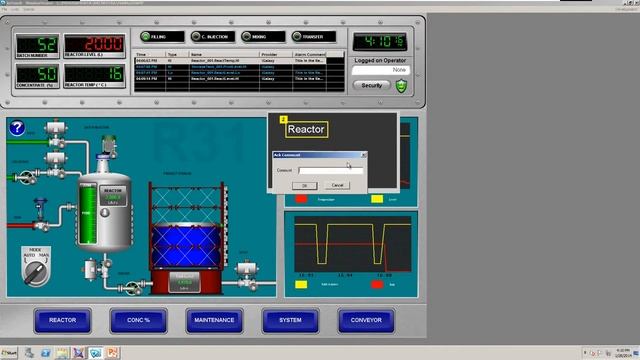Open the blue help question mark icon
The width and height of the screenshot is (640, 360).
[17, 128]
